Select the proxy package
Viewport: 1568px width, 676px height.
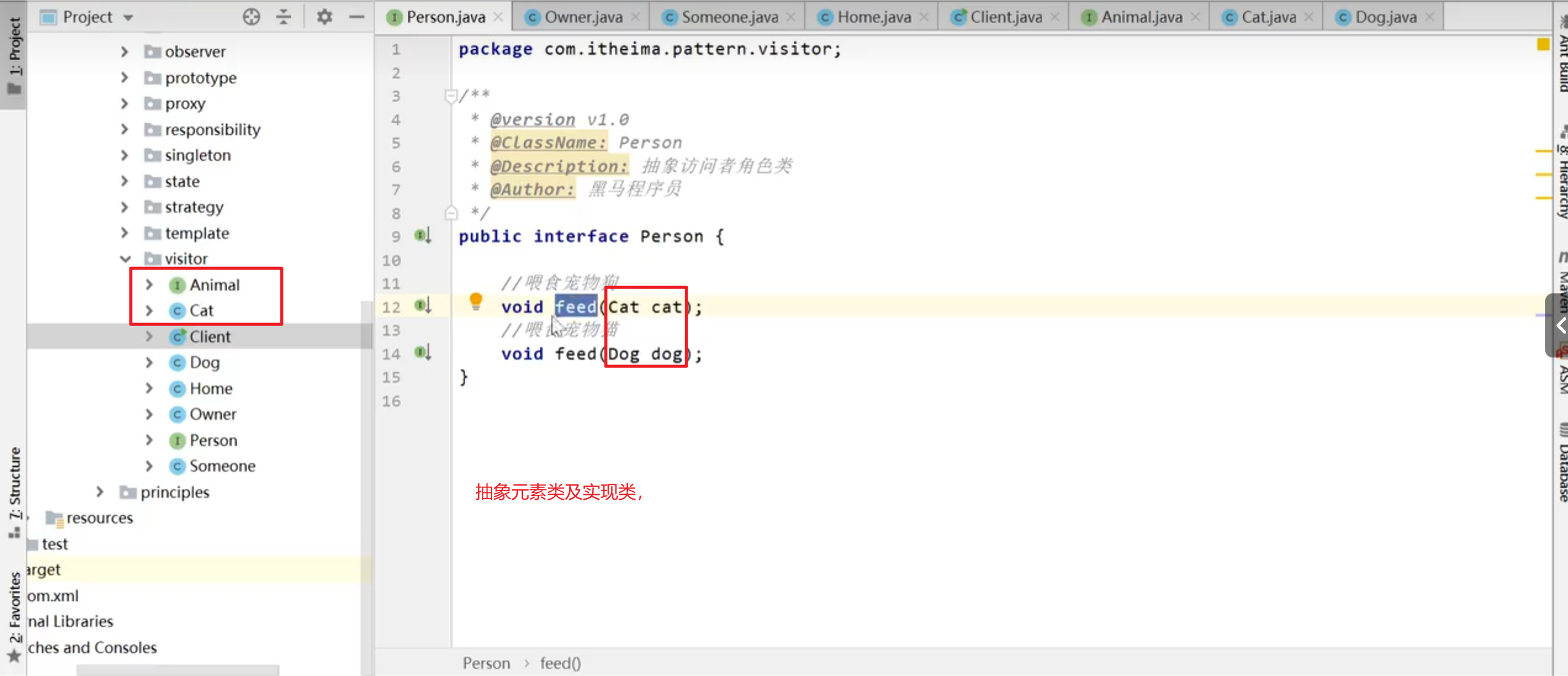pos(185,104)
